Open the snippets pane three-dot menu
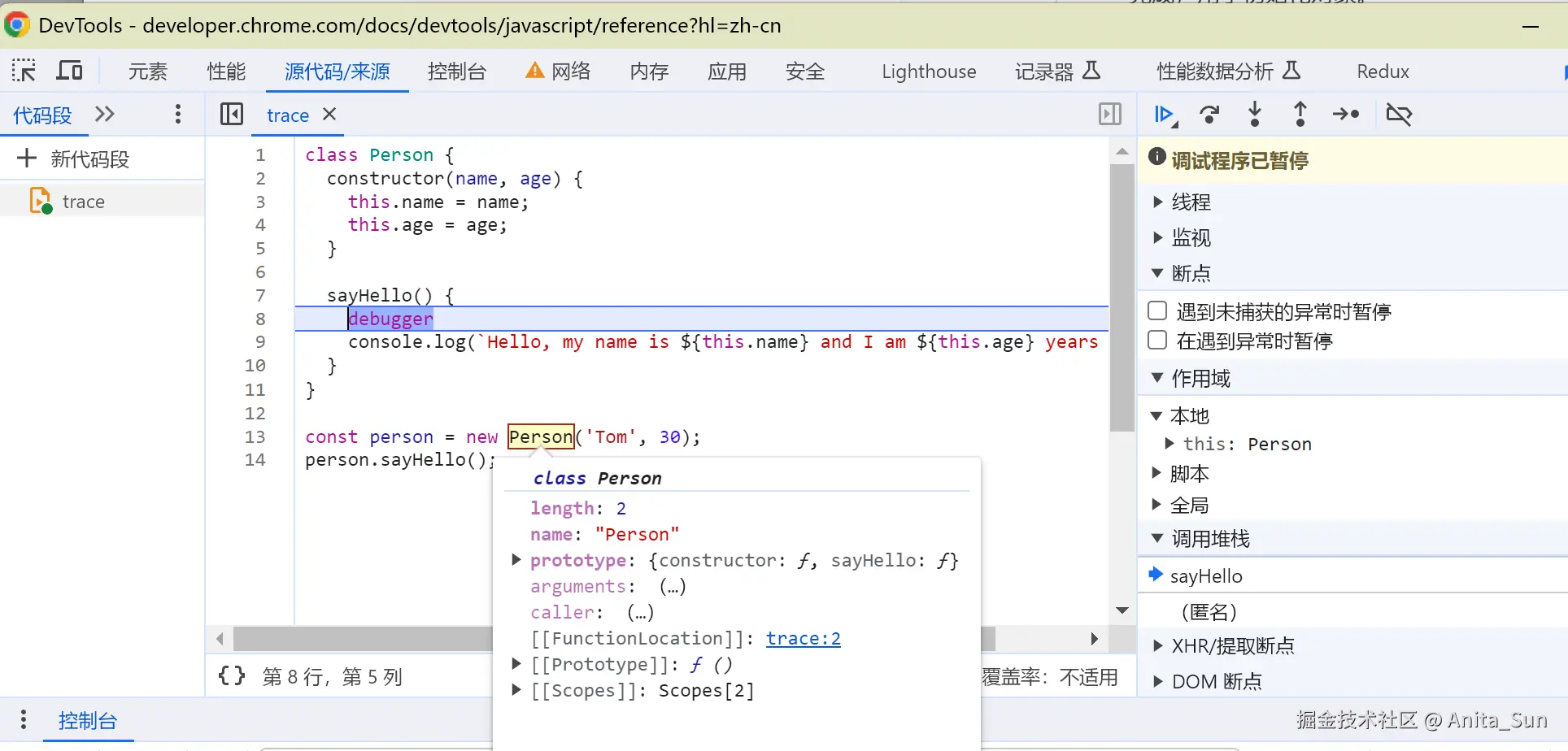Image resolution: width=1568 pixels, height=751 pixels. click(x=178, y=114)
